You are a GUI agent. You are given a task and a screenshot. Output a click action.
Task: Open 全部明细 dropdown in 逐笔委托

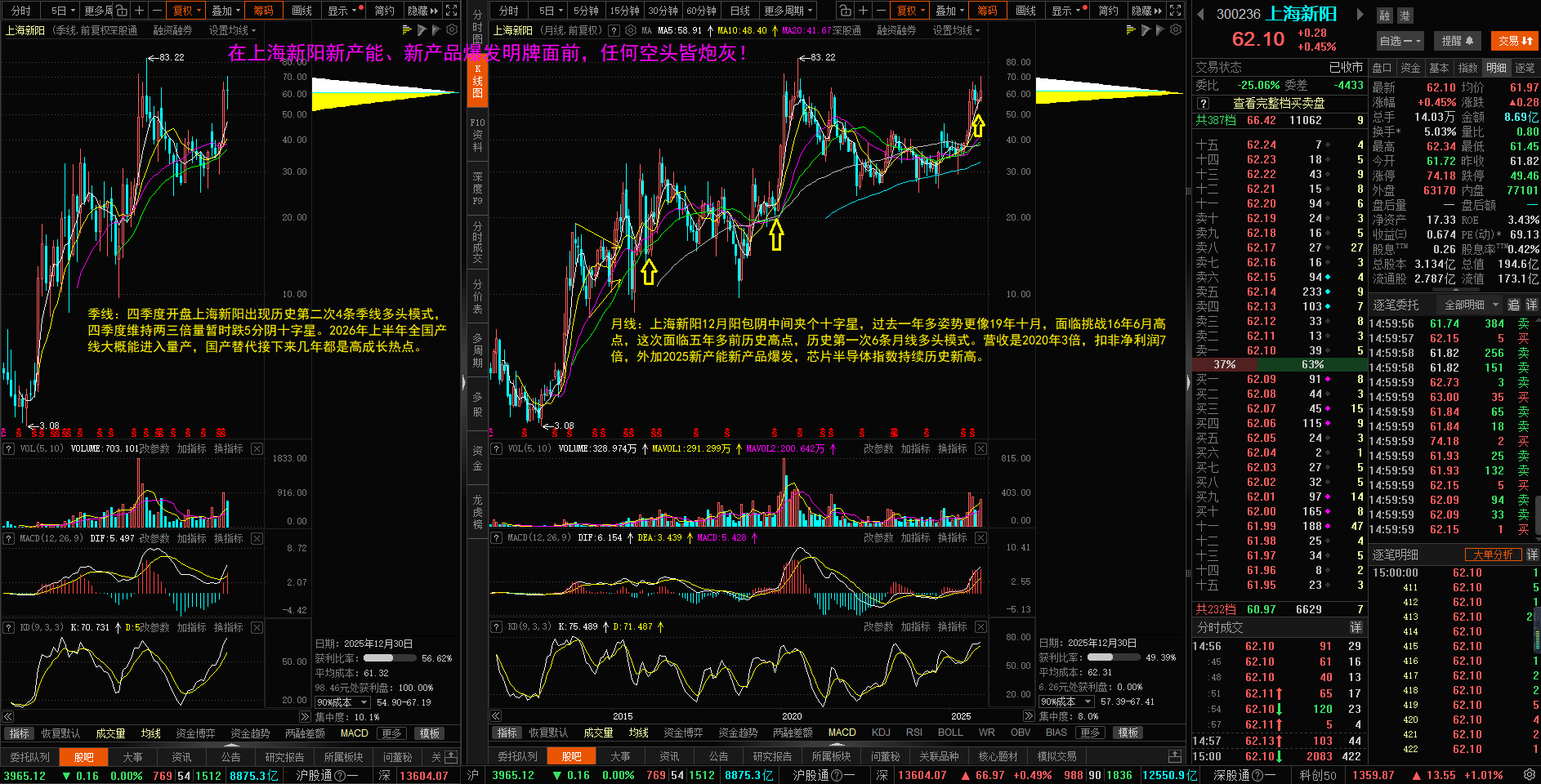[x=1471, y=305]
